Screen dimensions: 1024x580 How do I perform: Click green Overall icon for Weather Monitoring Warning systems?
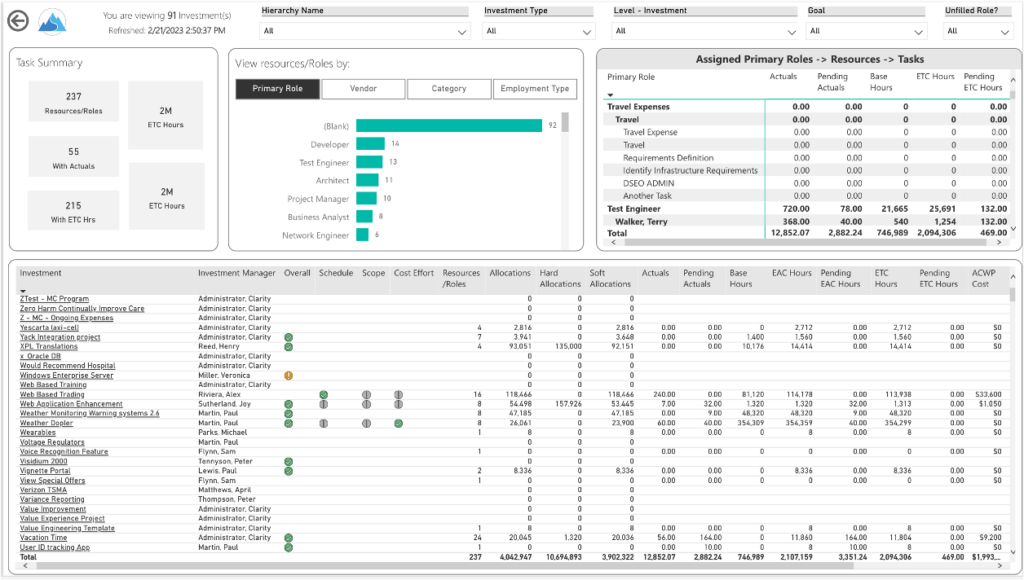289,413
